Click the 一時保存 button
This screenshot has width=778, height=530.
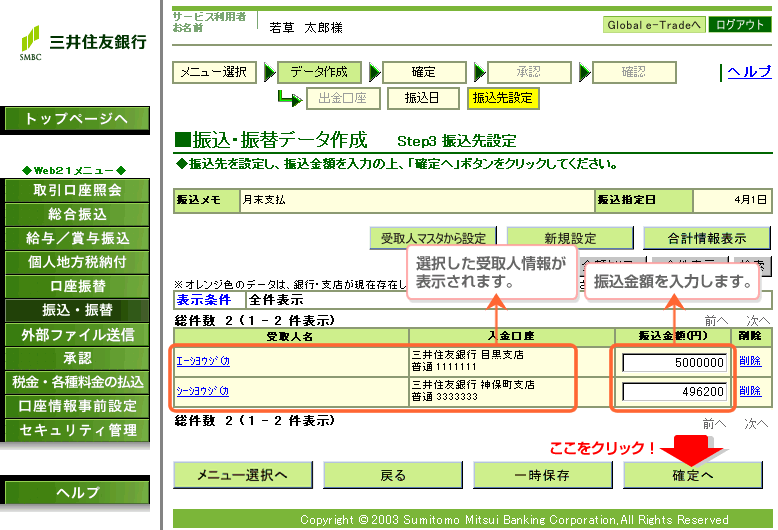543,475
